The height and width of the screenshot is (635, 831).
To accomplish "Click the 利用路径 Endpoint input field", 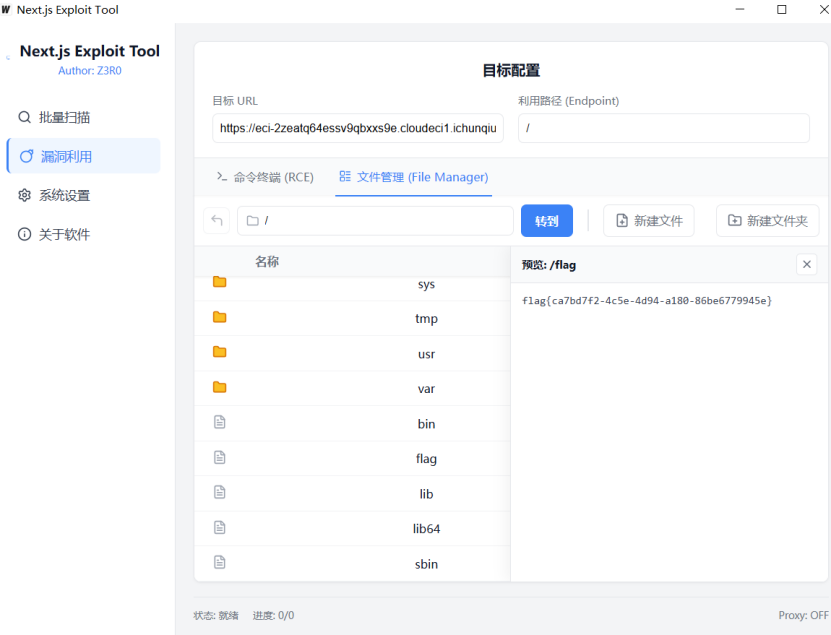I will coord(663,128).
